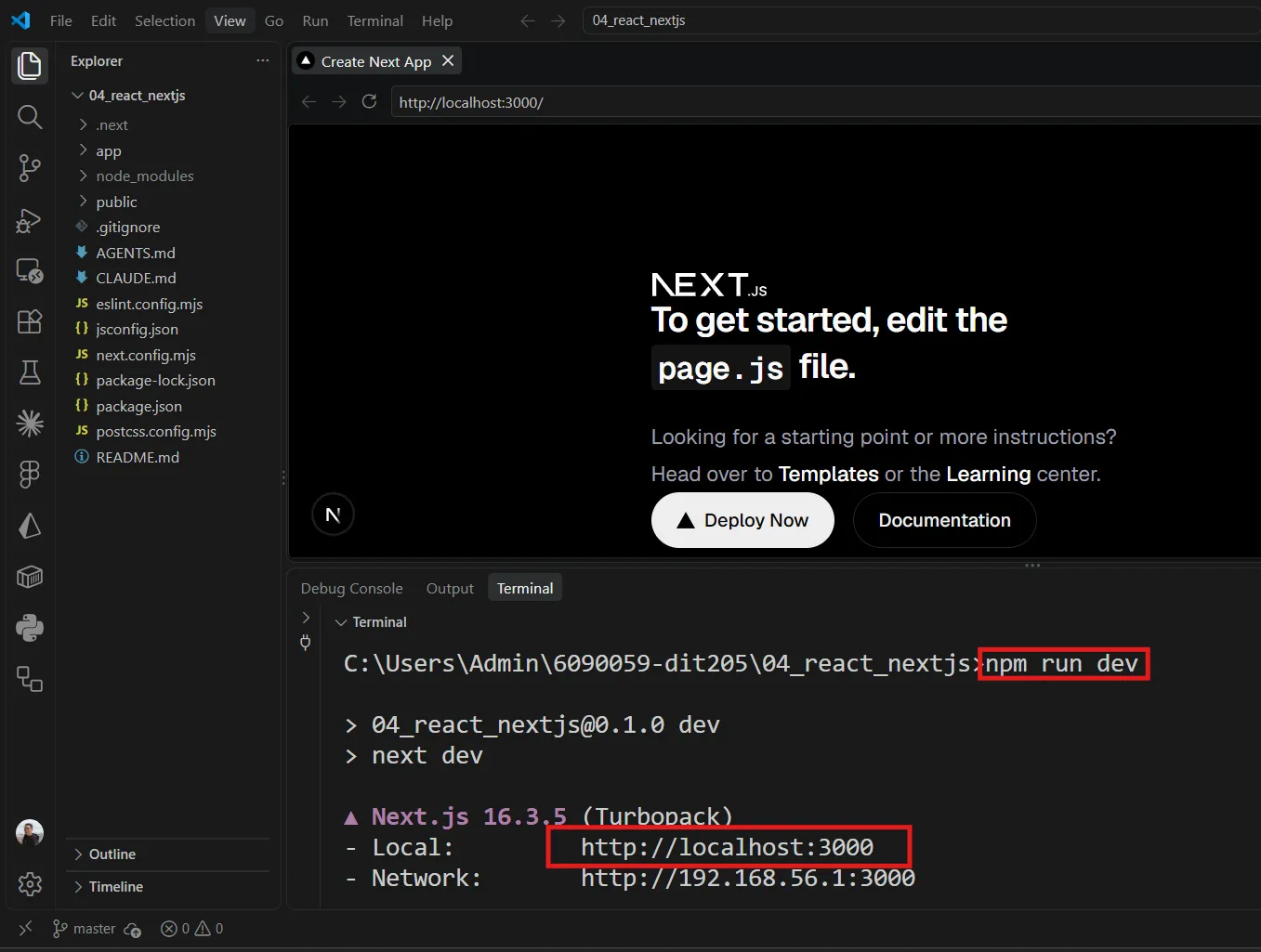This screenshot has height=952, width=1261.
Task: Open the Terminal menu
Action: pos(374,20)
